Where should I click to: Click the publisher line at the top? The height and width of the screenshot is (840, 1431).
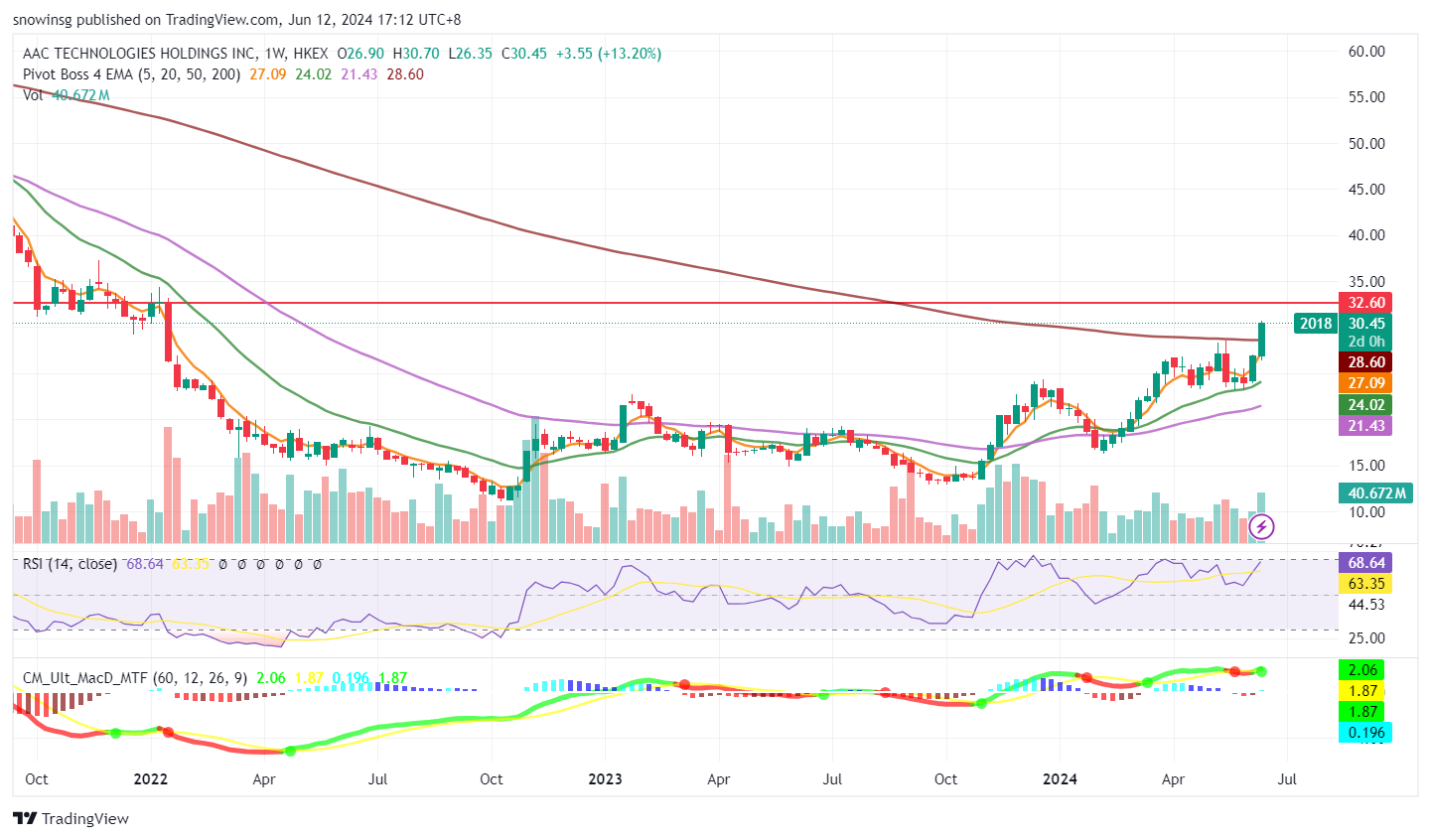(x=237, y=20)
